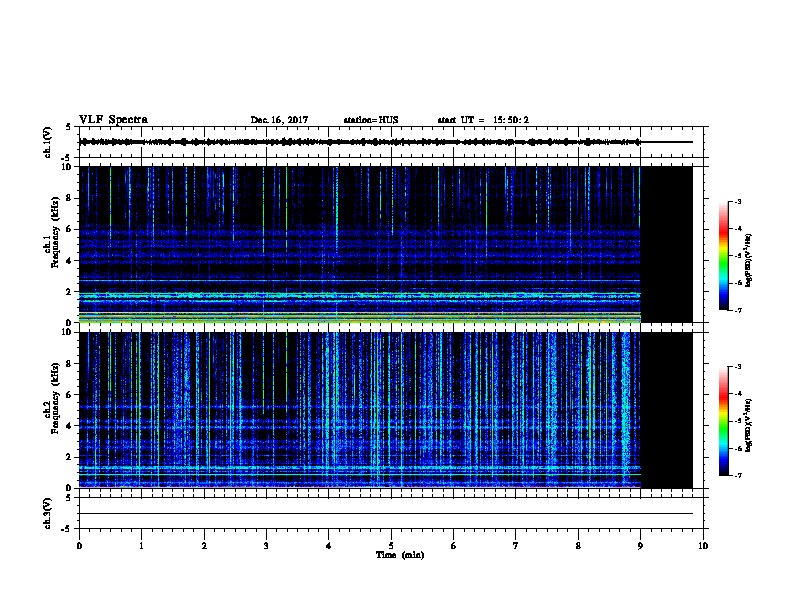This screenshot has width=792, height=612.
Task: Click the time axis tick label "9"
Action: [x=640, y=546]
